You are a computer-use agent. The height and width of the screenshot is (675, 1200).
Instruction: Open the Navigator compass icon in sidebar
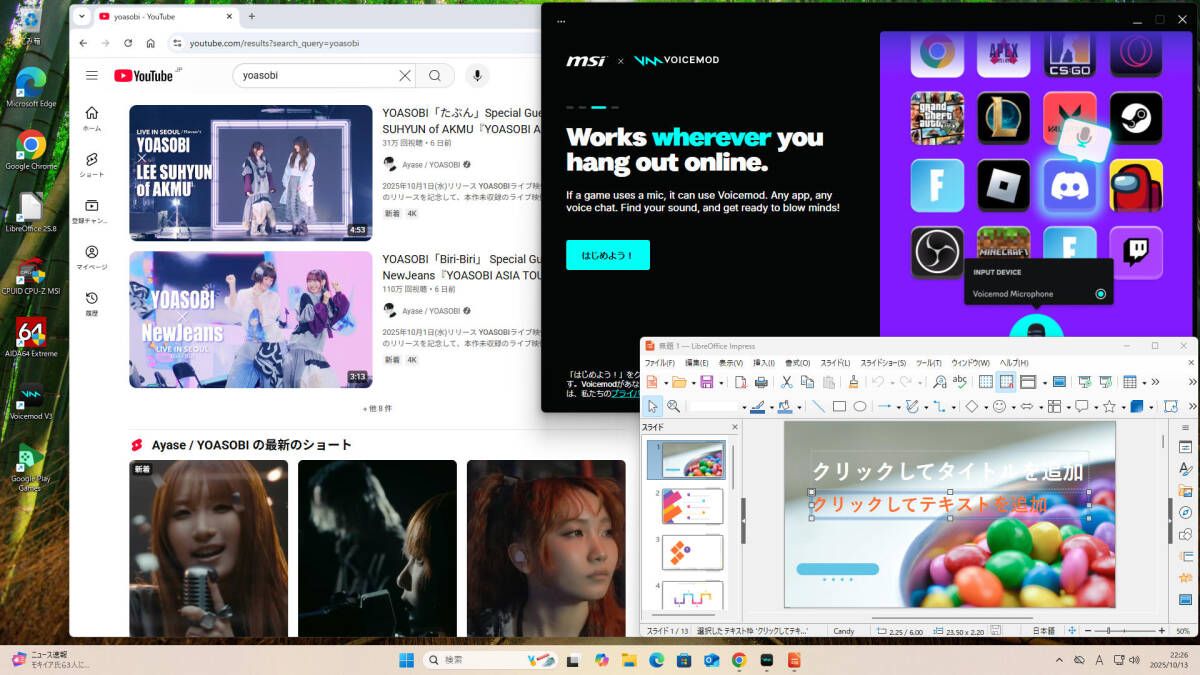[1186, 513]
